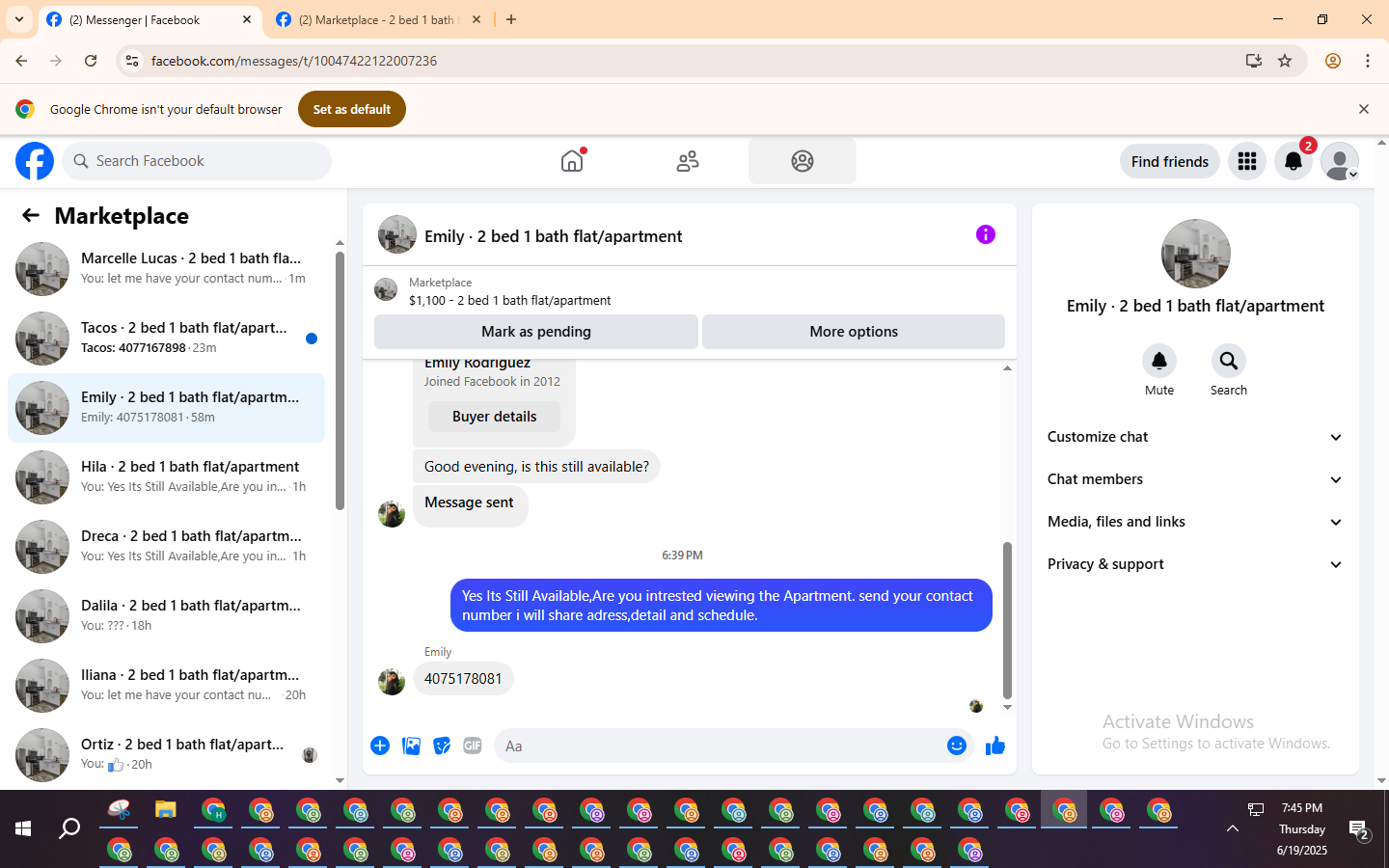Open the Groups icon in top navigation
Viewport: 1389px width, 868px height.
click(x=803, y=160)
